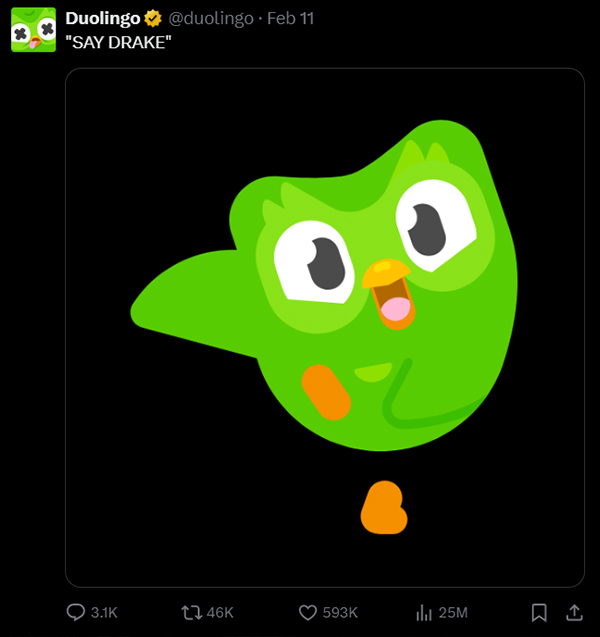600x637 pixels.
Task: Open the view analytics bar chart icon
Action: click(423, 612)
